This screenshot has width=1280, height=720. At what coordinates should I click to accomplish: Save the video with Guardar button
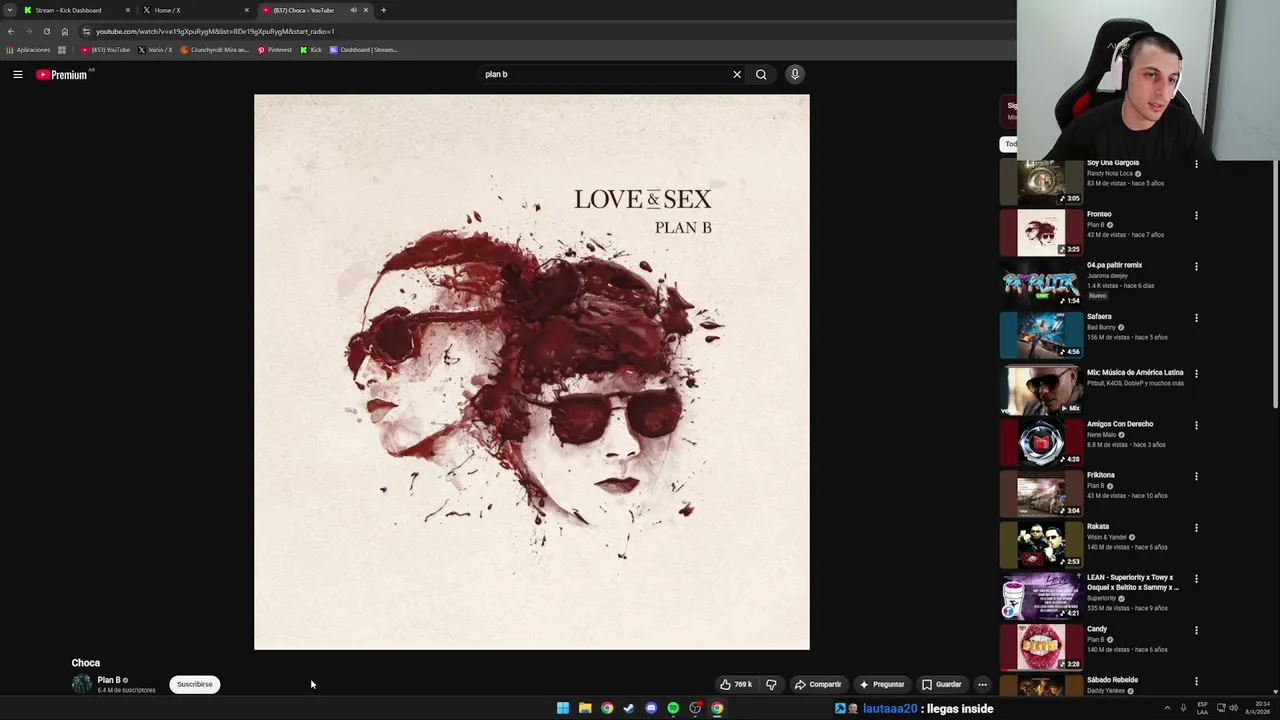(x=942, y=684)
